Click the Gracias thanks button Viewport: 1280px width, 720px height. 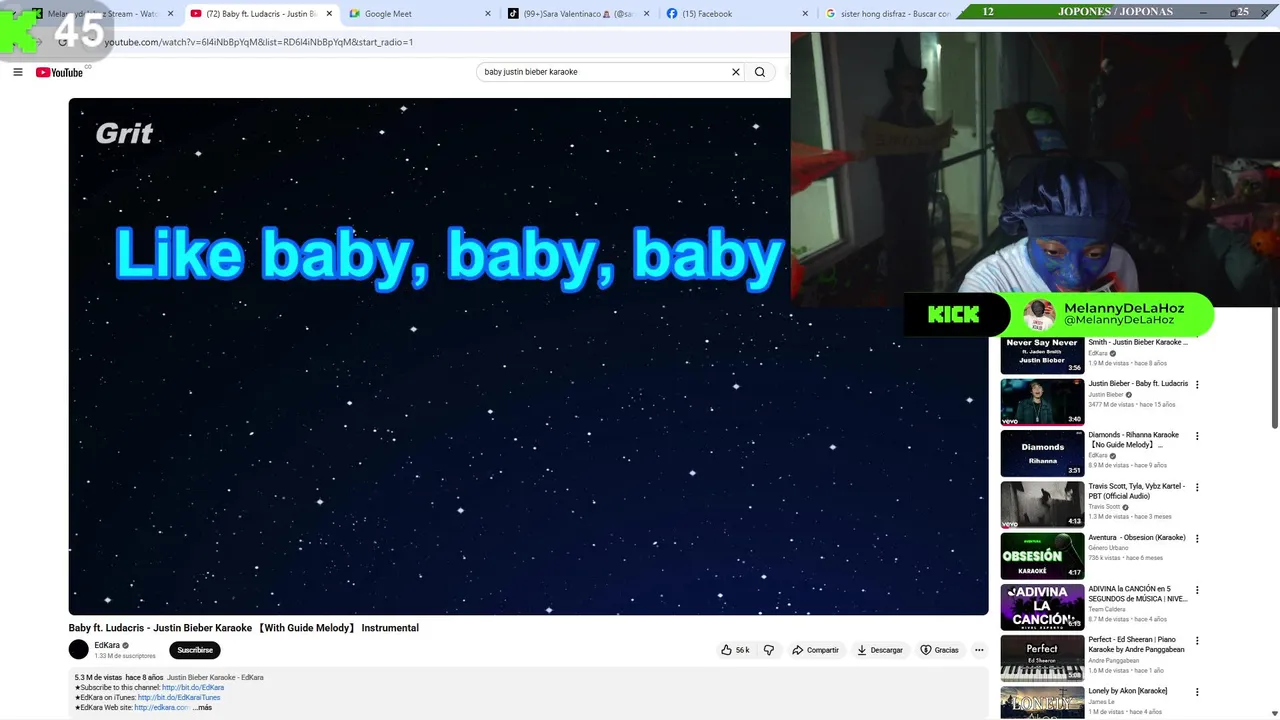[x=939, y=650]
